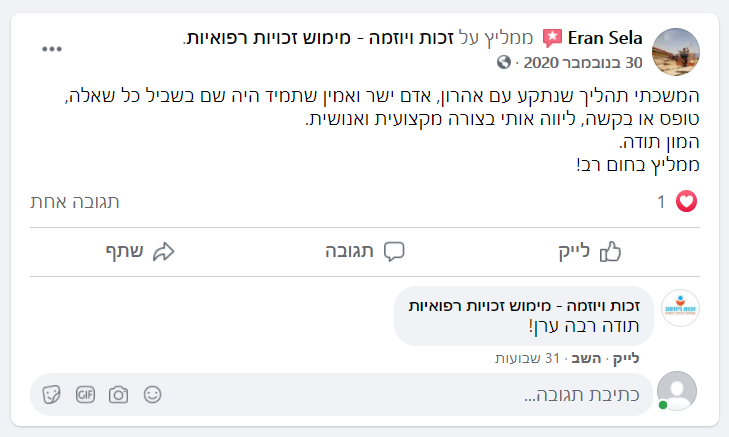Image resolution: width=729 pixels, height=437 pixels.
Task: Click the globe public privacy icon
Action: (504, 62)
